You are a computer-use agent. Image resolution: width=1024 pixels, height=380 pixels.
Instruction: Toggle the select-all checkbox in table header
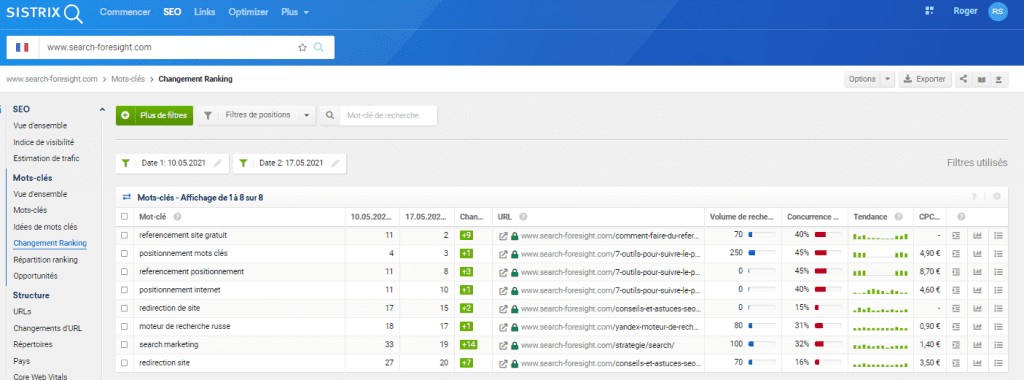[125, 217]
